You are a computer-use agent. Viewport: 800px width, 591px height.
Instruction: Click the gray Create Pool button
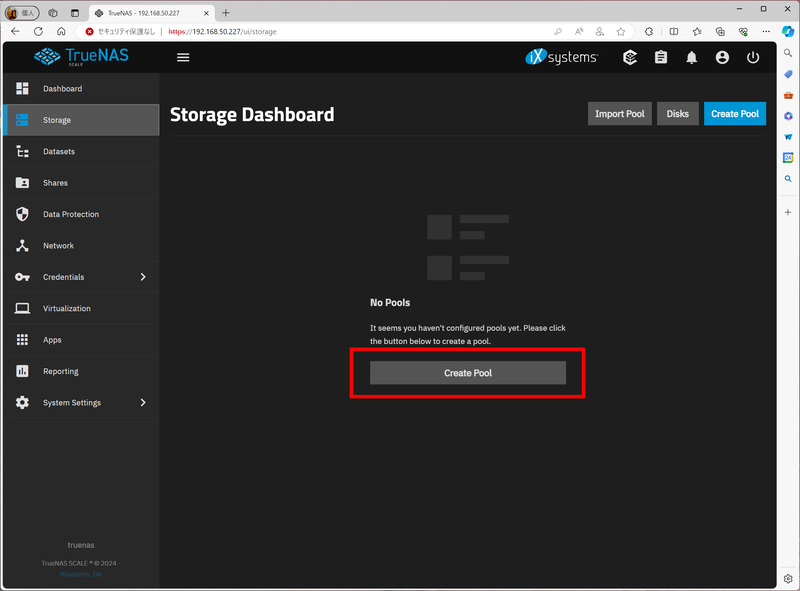pos(467,373)
